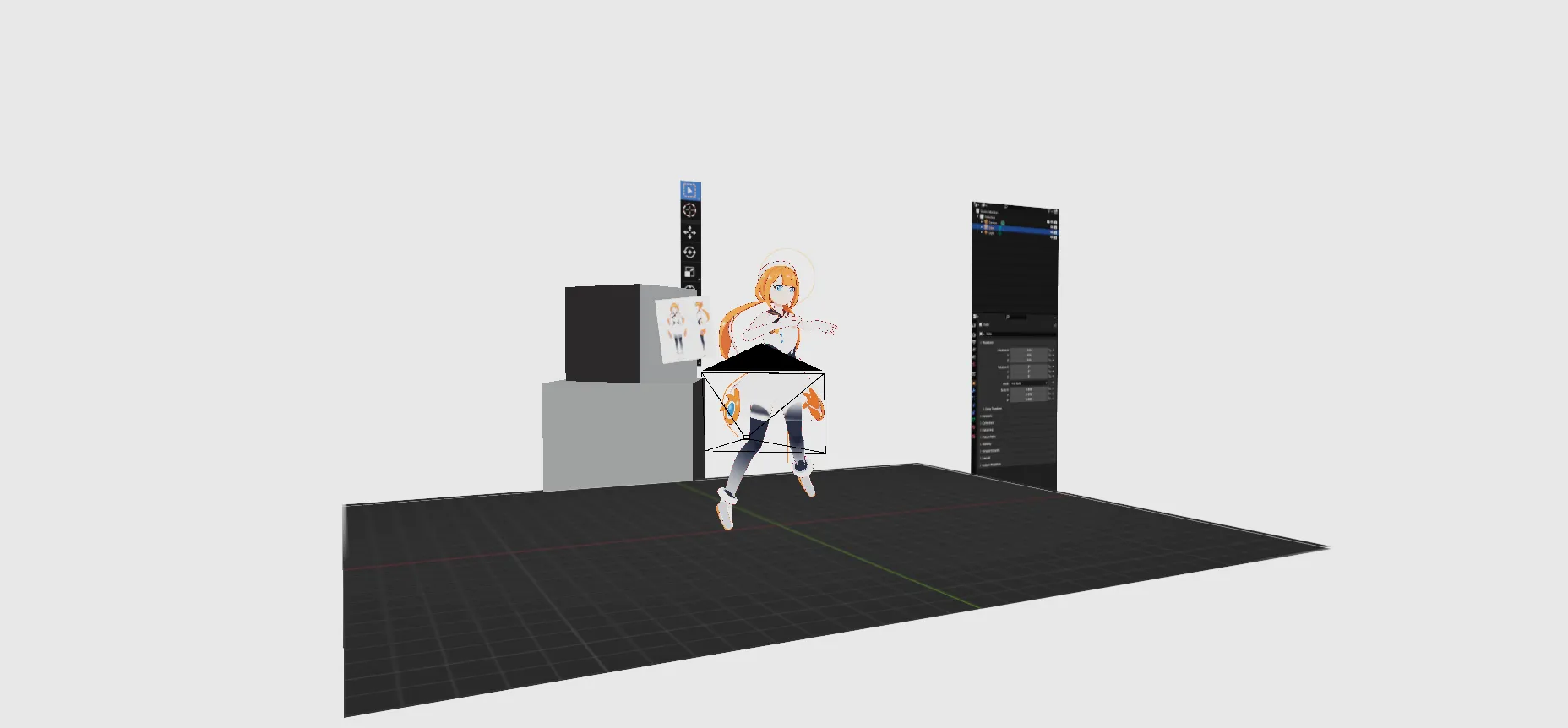Expand the Relations panel
The image size is (1568, 728).
pos(987,416)
